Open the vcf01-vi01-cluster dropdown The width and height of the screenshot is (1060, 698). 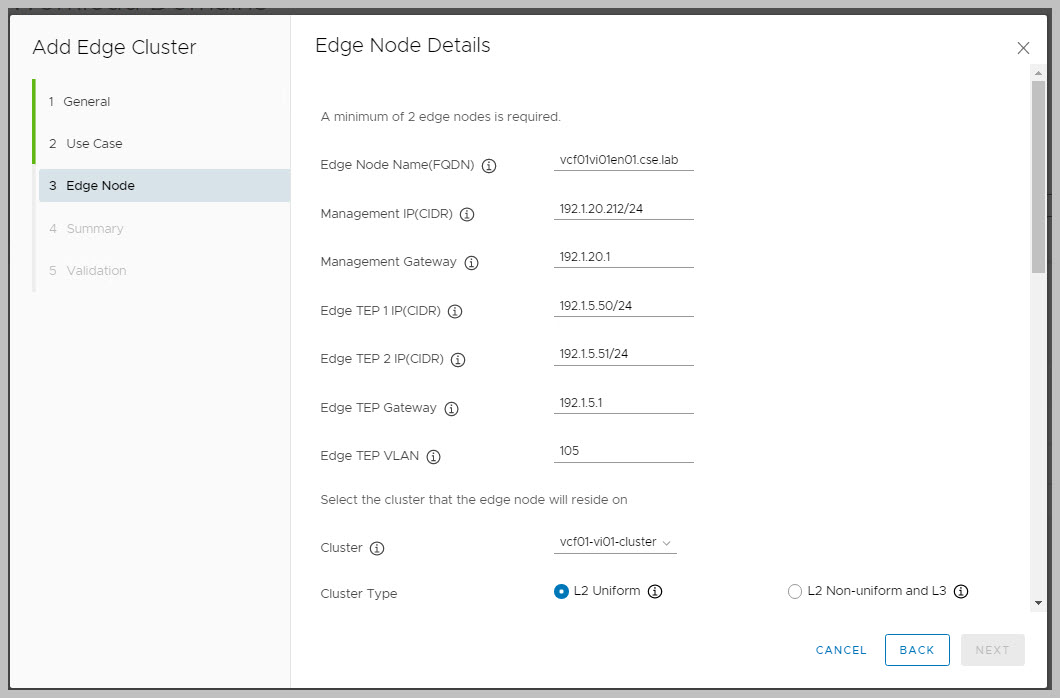[615, 542]
